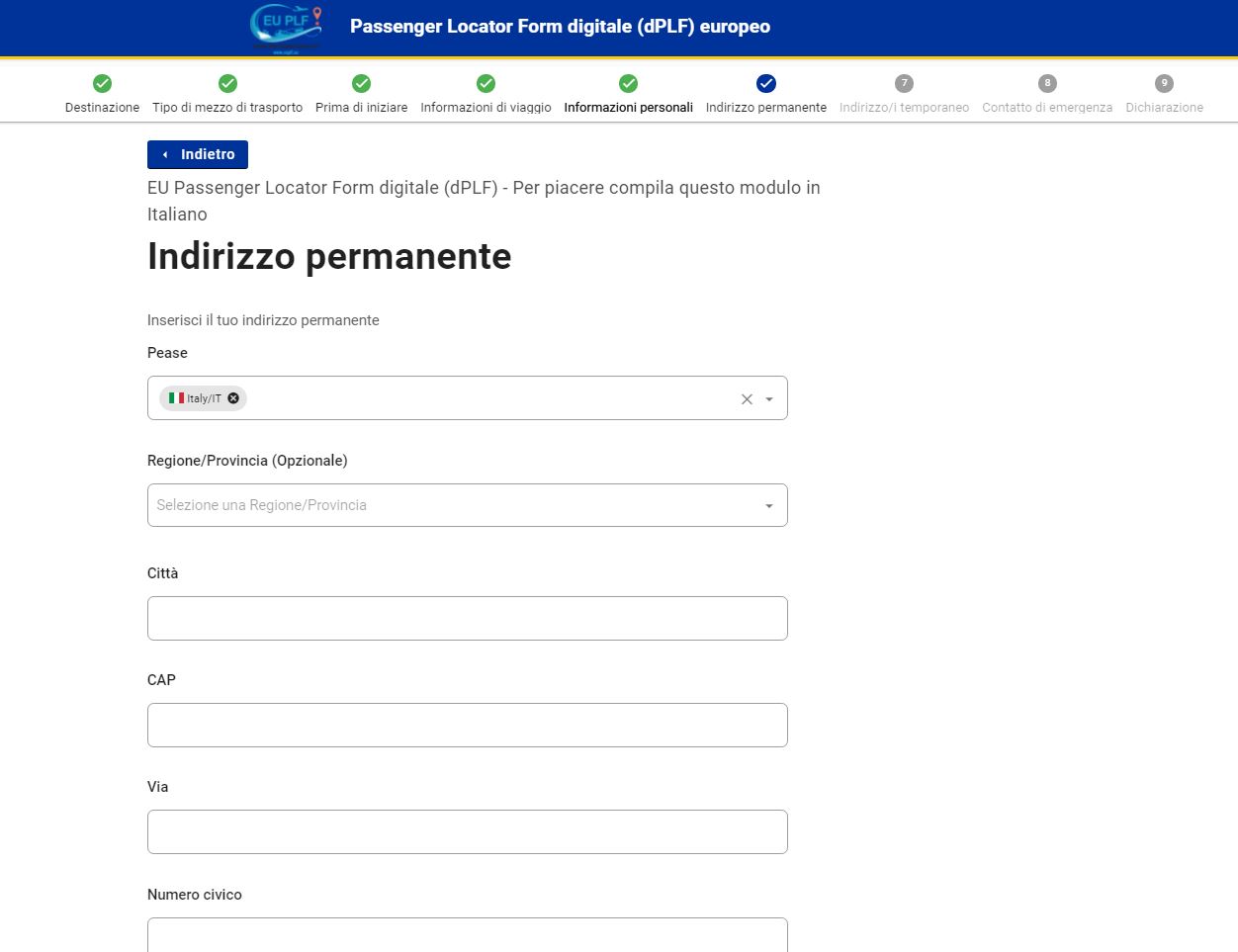Click the Prima di iniziare step checkmark

coord(362,83)
